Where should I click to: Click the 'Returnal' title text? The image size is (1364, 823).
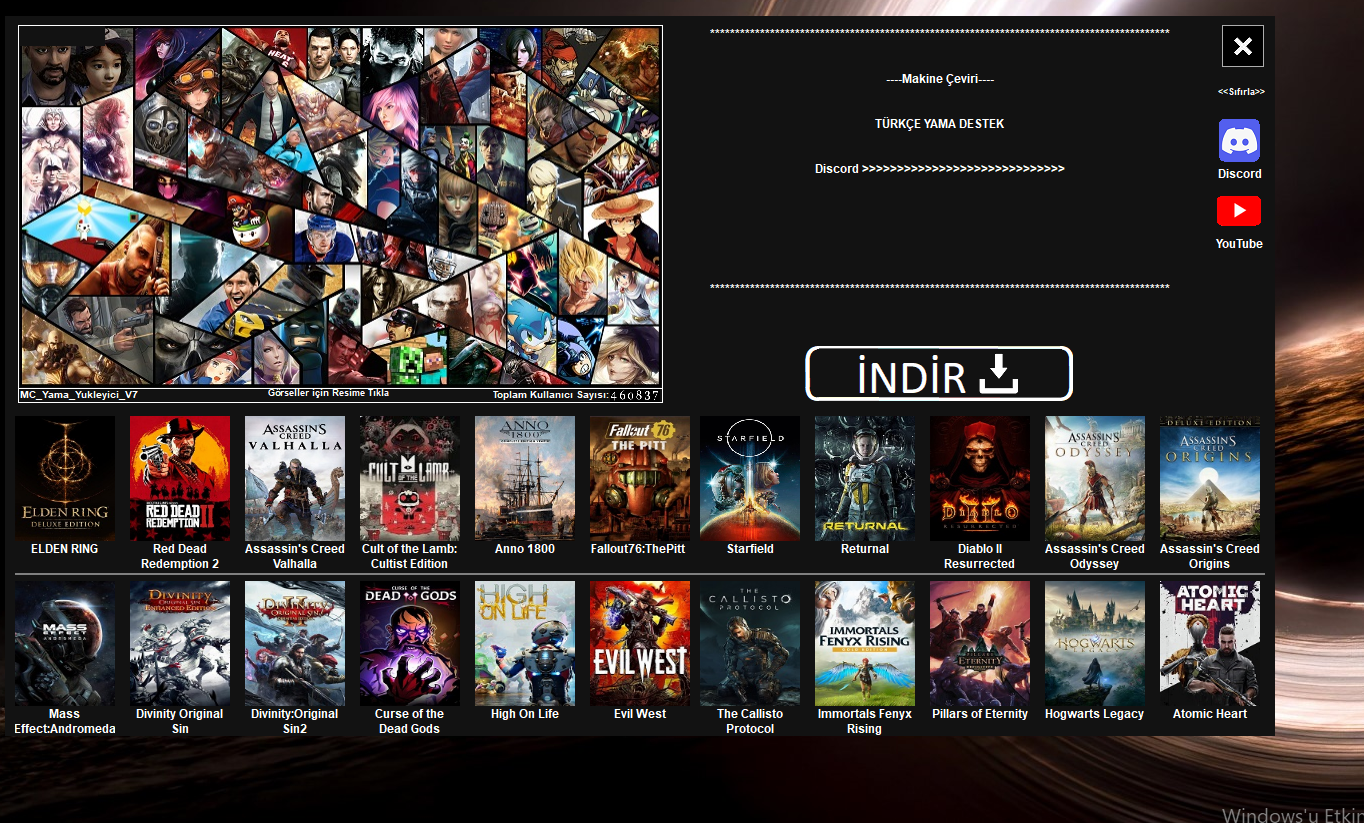(865, 549)
